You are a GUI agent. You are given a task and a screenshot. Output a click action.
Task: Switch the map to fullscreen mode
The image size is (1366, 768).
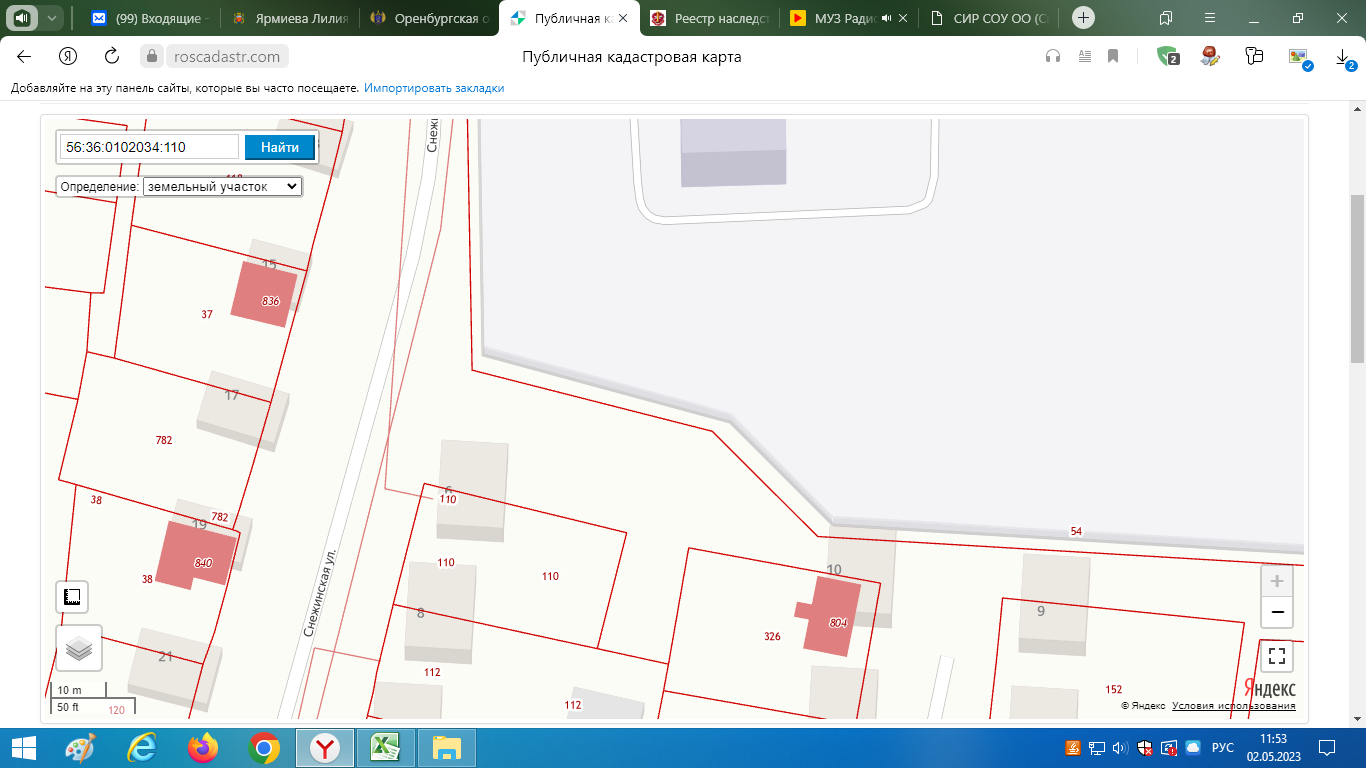coord(1276,656)
